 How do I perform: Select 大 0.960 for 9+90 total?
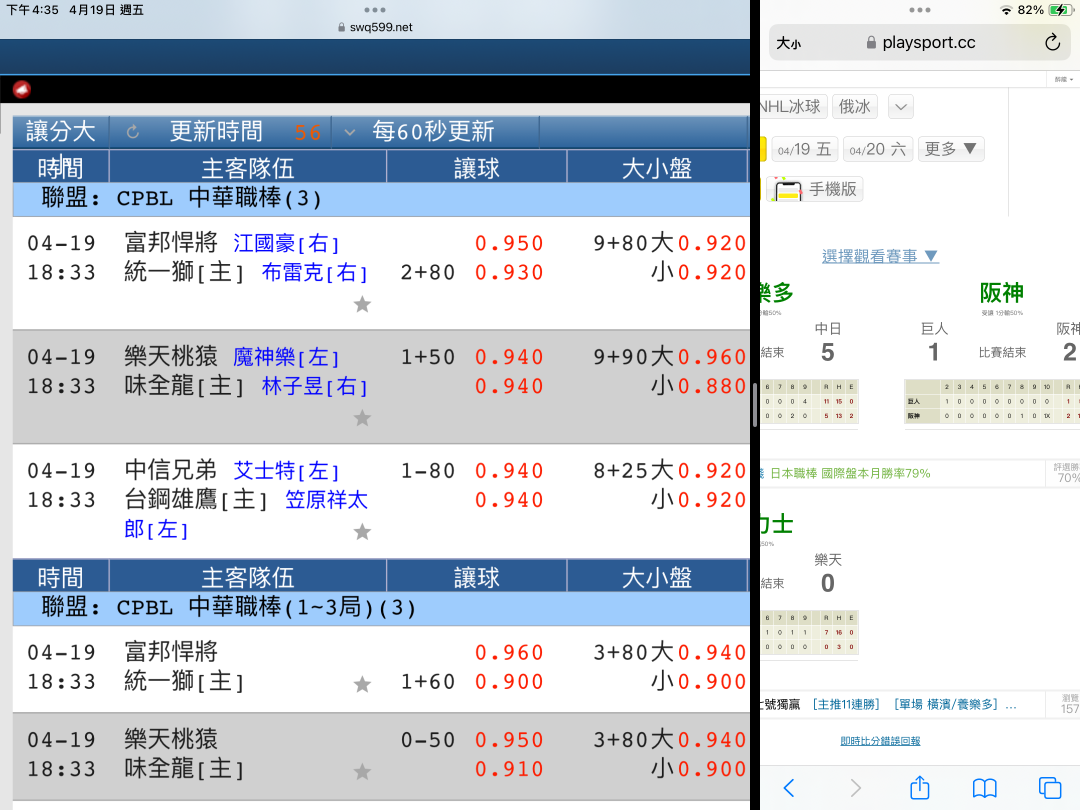712,357
